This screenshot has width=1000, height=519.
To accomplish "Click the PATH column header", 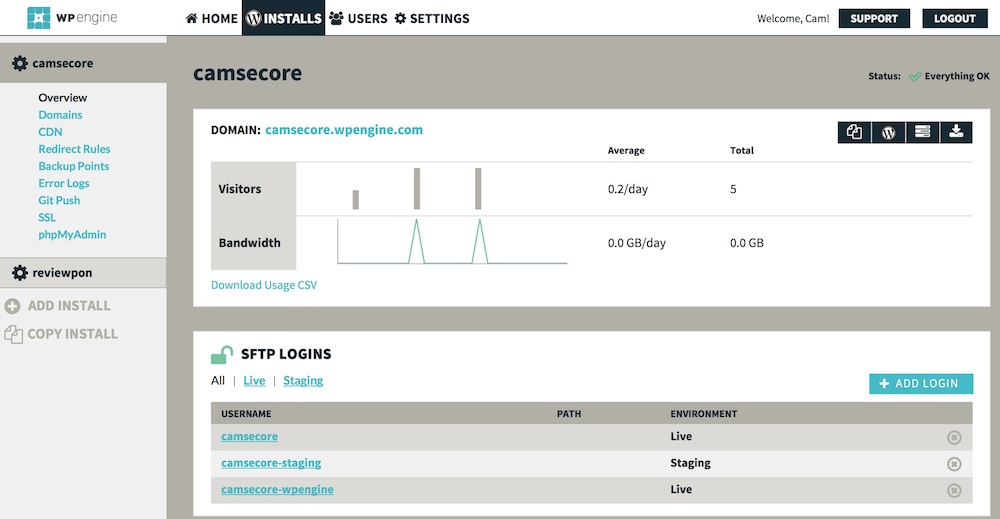I will pos(569,414).
